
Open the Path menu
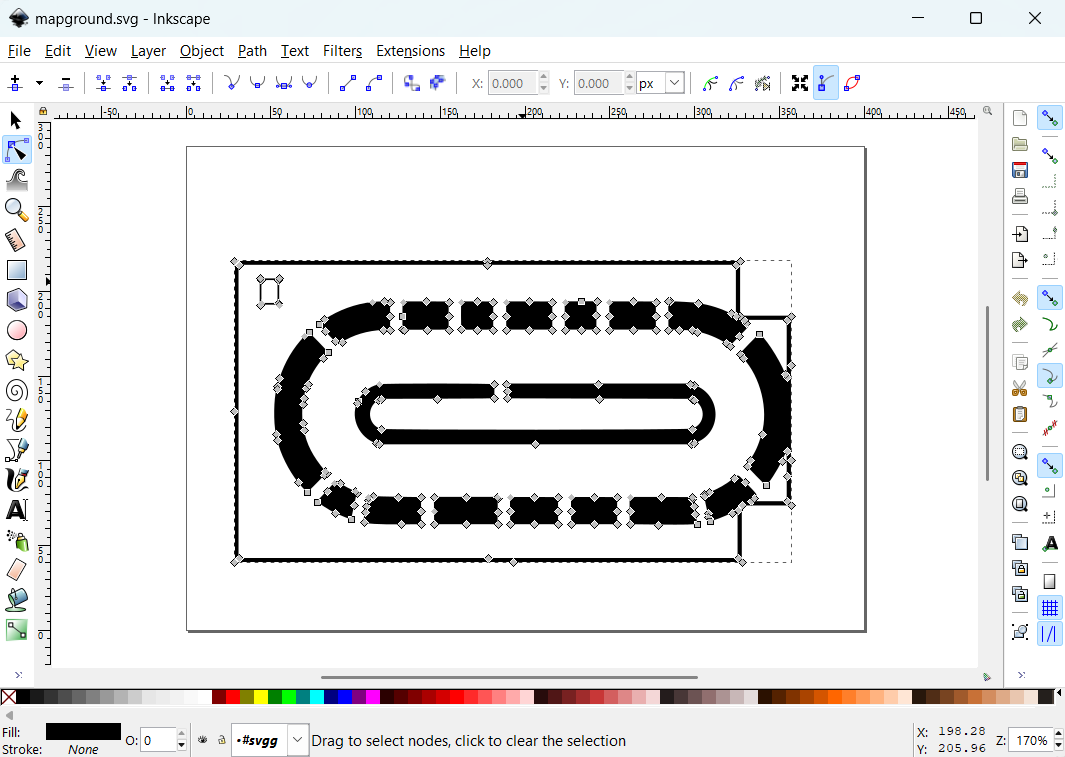click(252, 51)
